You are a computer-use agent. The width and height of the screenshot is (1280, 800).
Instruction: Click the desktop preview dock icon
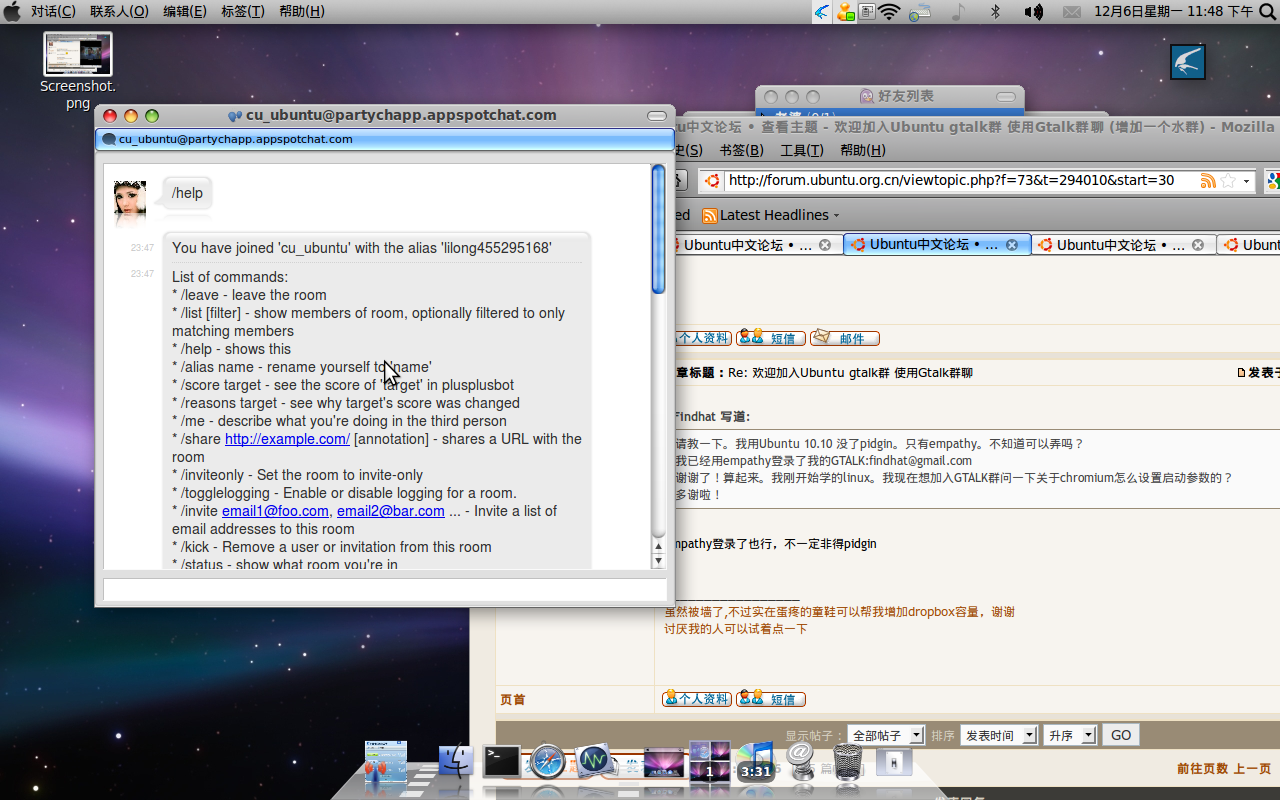[664, 764]
